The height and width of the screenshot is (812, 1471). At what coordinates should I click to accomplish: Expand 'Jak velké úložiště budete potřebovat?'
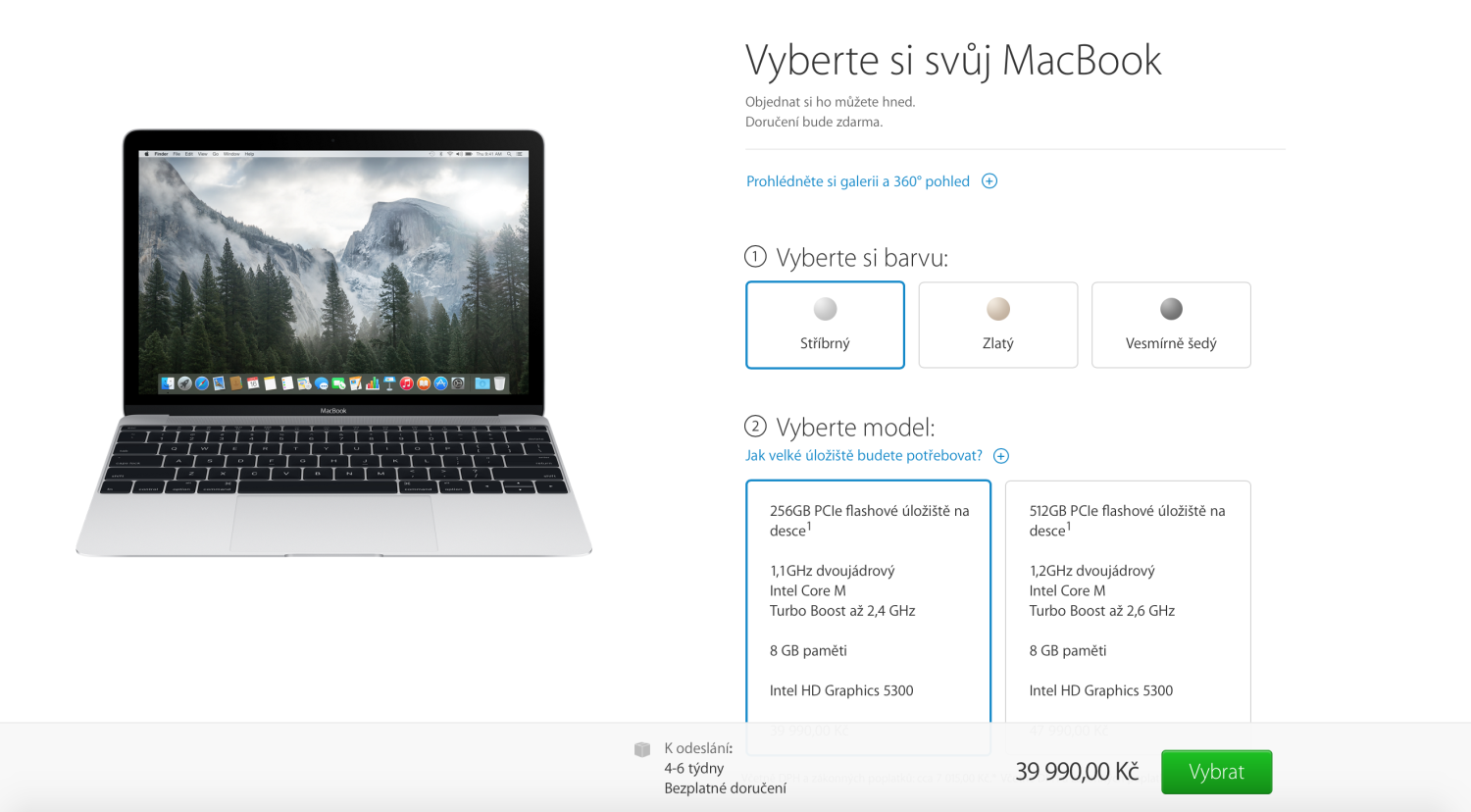[864, 456]
